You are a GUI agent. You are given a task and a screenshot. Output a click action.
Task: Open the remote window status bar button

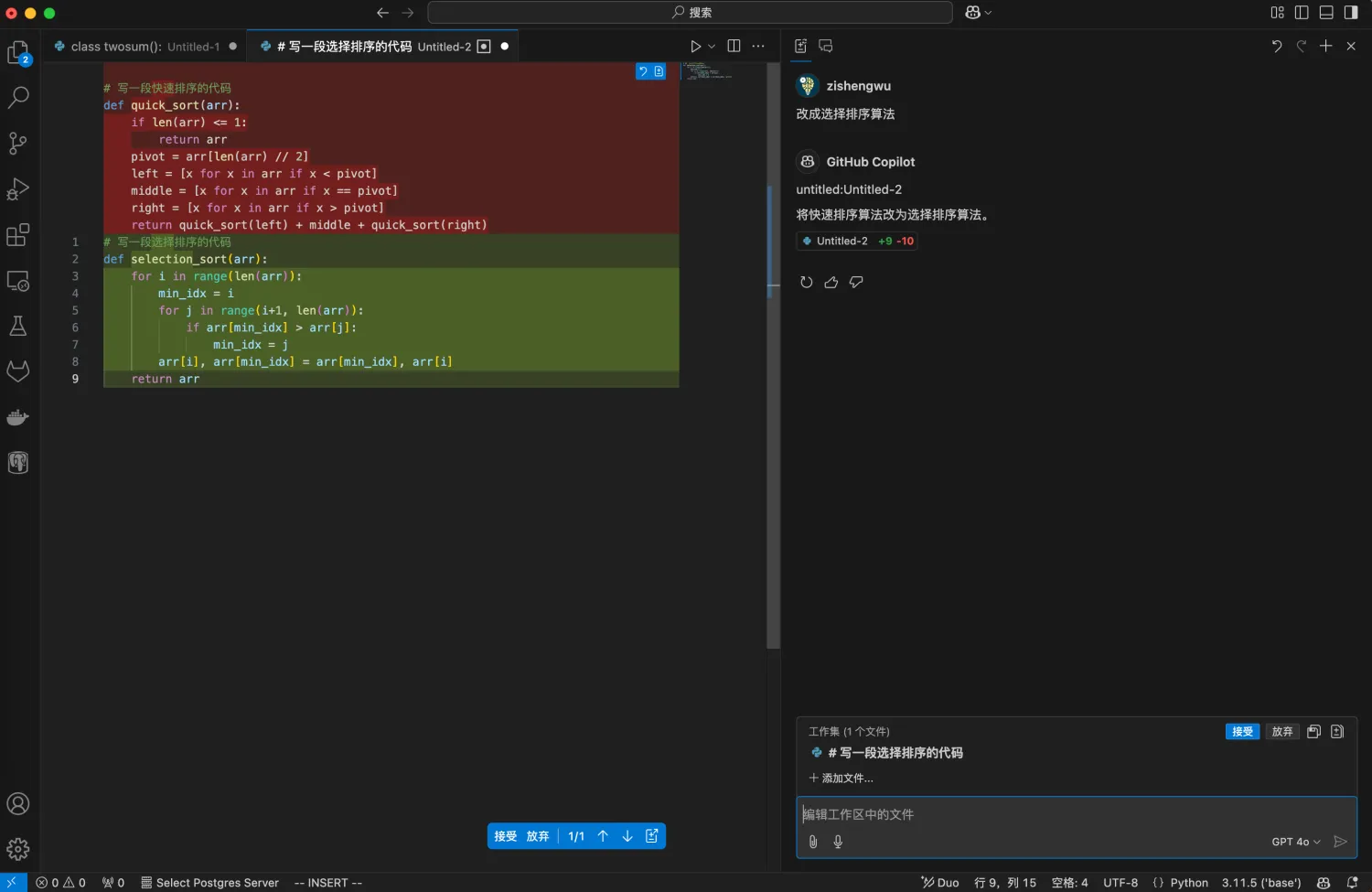(12, 883)
